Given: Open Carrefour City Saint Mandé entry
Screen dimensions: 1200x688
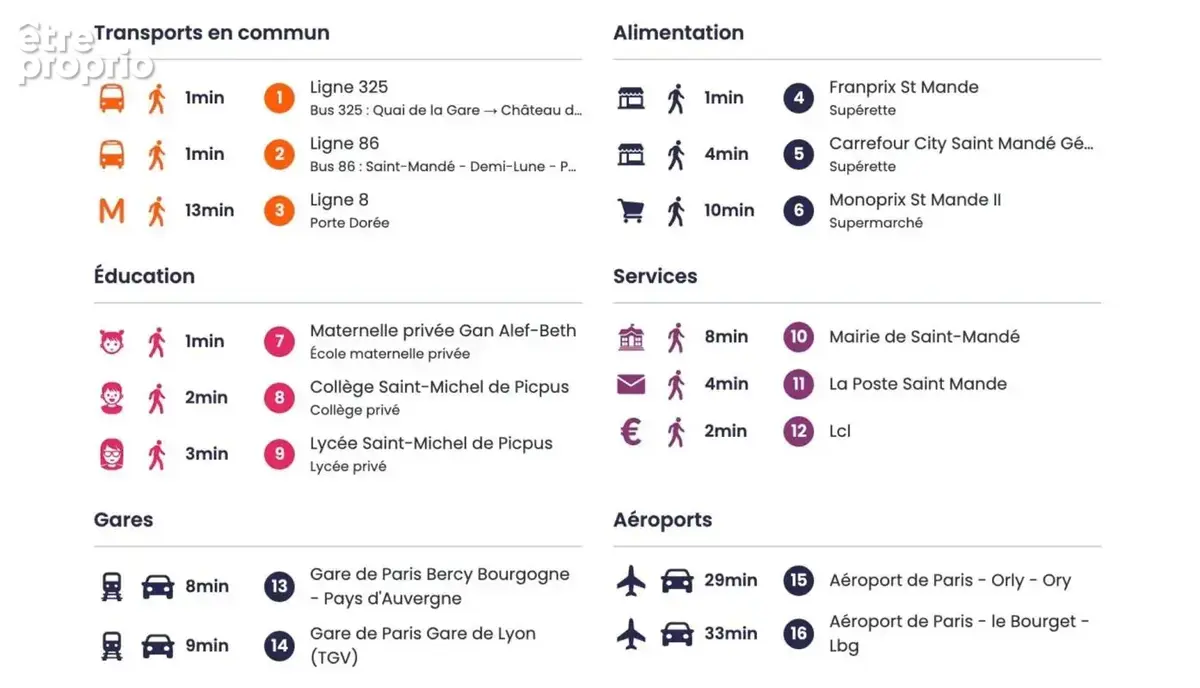Looking at the screenshot, I should click(962, 154).
